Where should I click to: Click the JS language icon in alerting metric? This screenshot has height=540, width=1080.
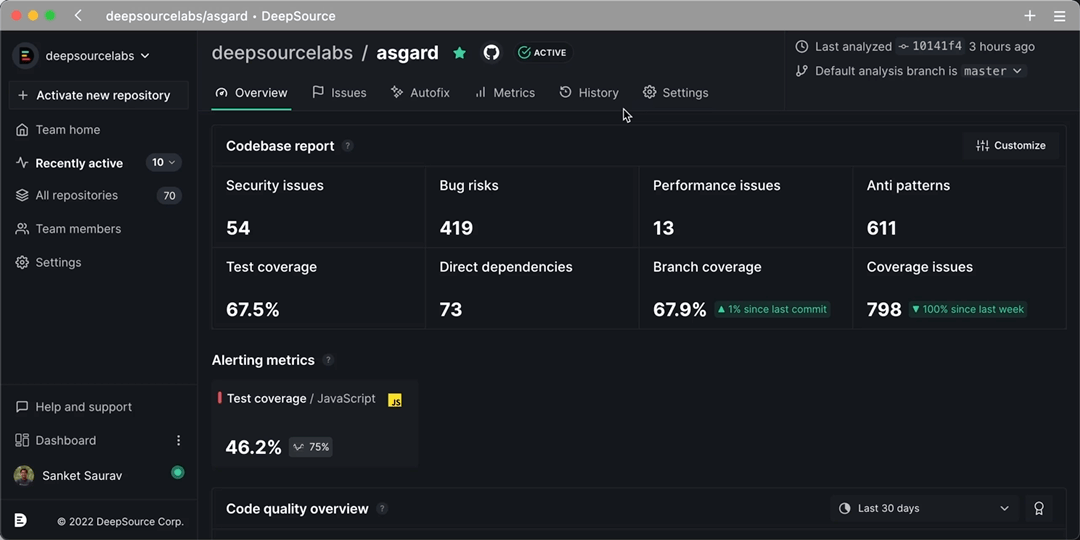[x=395, y=400]
